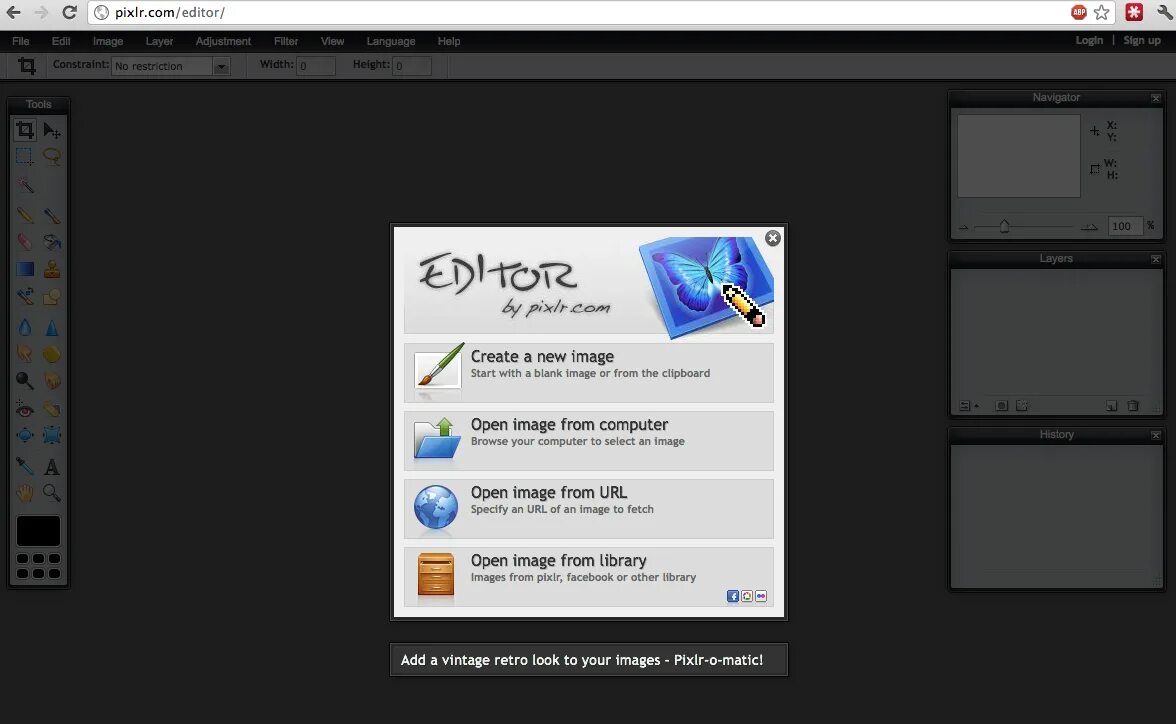Pick the Eraser tool

point(25,242)
